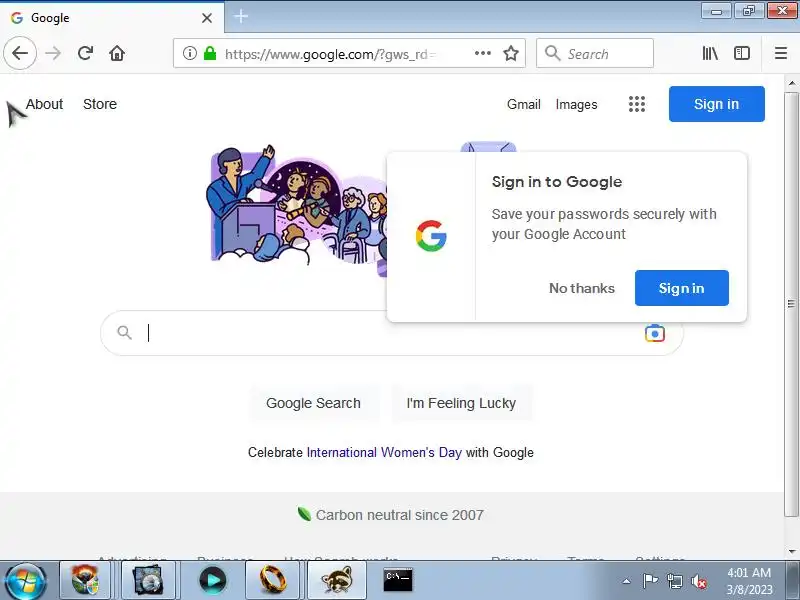Screen dimensions: 800x600
Task: Open the raccoon taskbar application
Action: pyautogui.click(x=337, y=581)
